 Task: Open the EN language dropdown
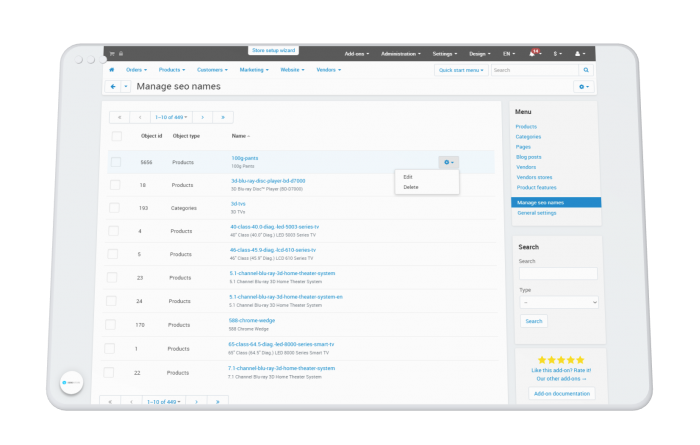(509, 54)
